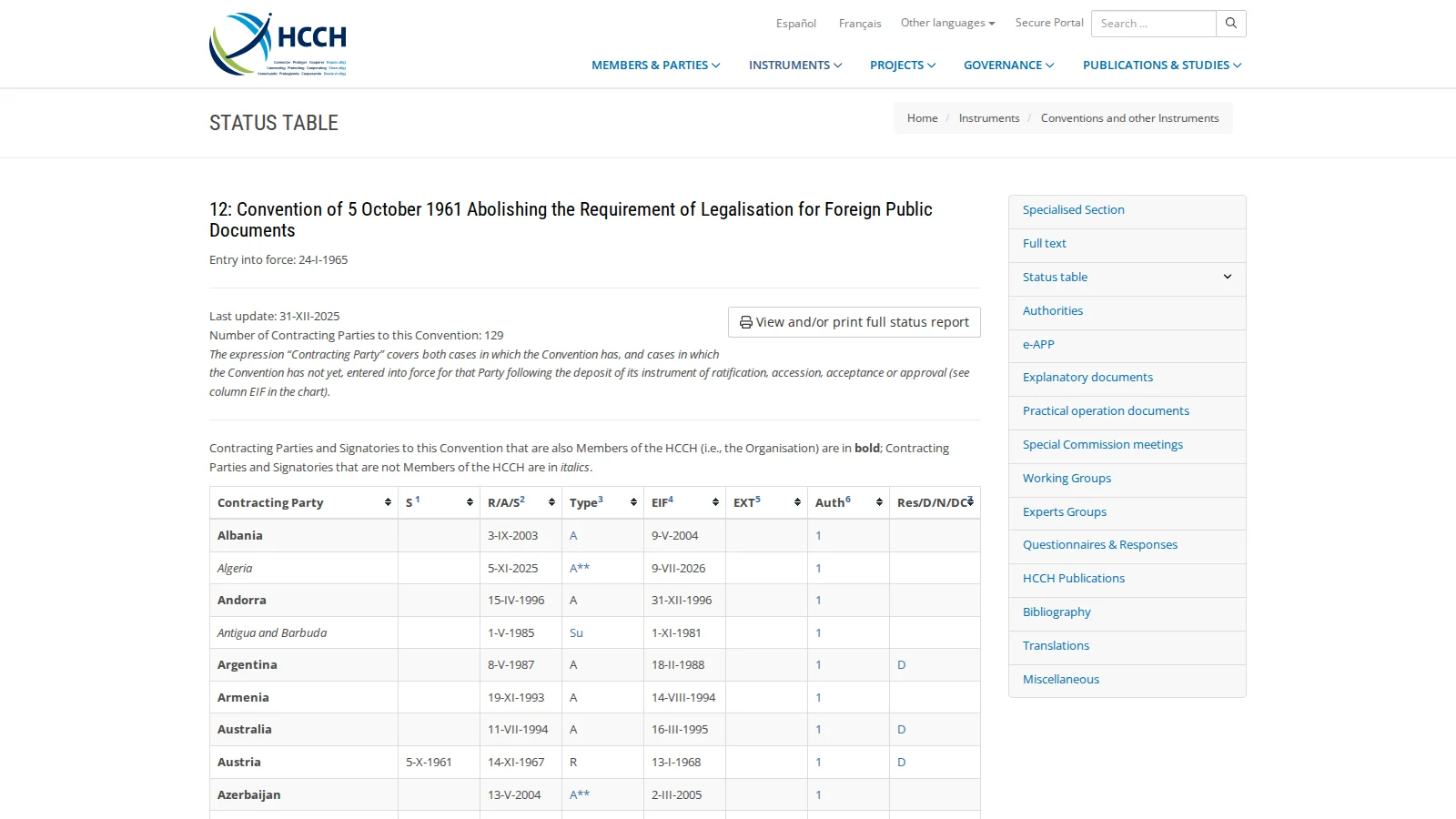Sort by the R/A/S column arrows
The image size is (1456, 819).
[551, 502]
